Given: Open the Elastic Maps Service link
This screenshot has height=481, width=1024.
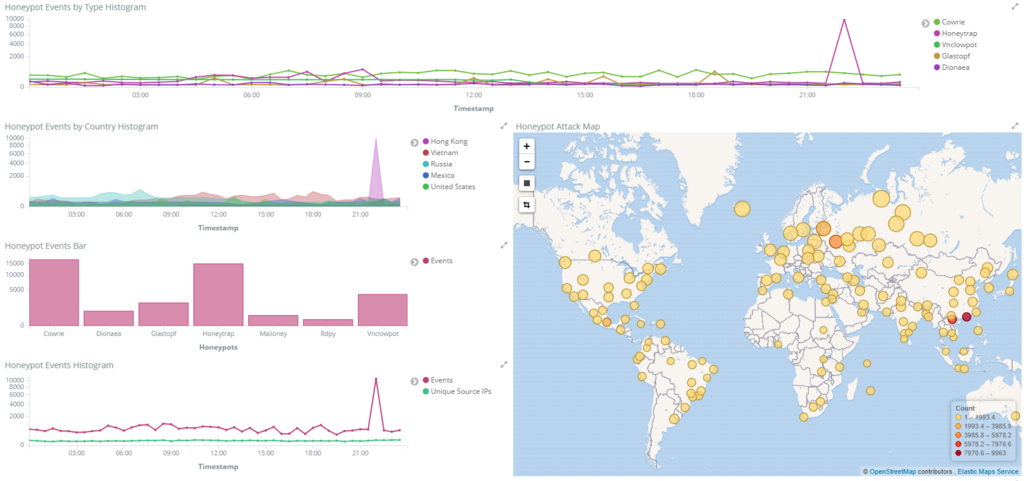Looking at the screenshot, I should point(988,471).
